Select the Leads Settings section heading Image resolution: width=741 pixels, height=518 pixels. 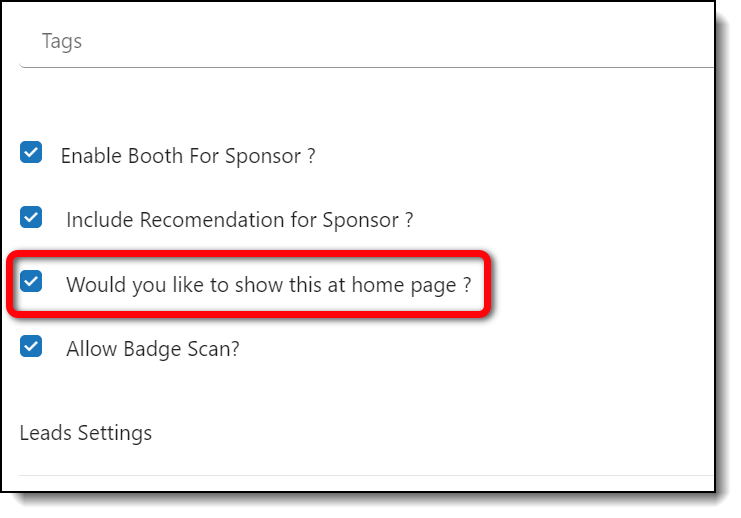[86, 433]
